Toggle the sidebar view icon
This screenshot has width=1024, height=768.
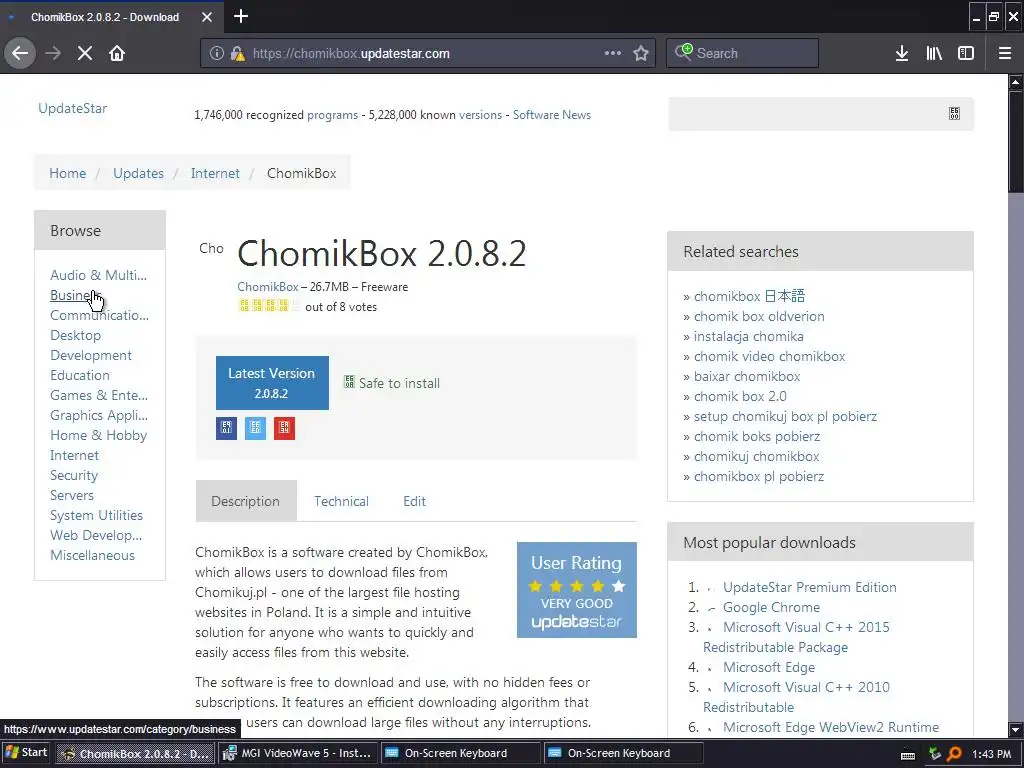(x=966, y=53)
